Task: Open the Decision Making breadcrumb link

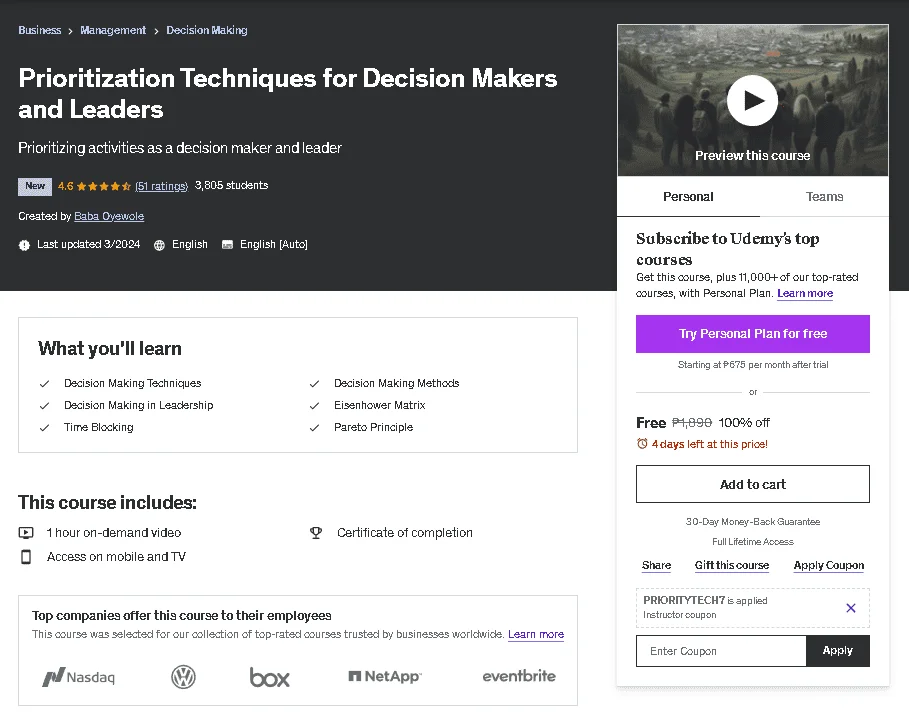Action: coord(207,30)
